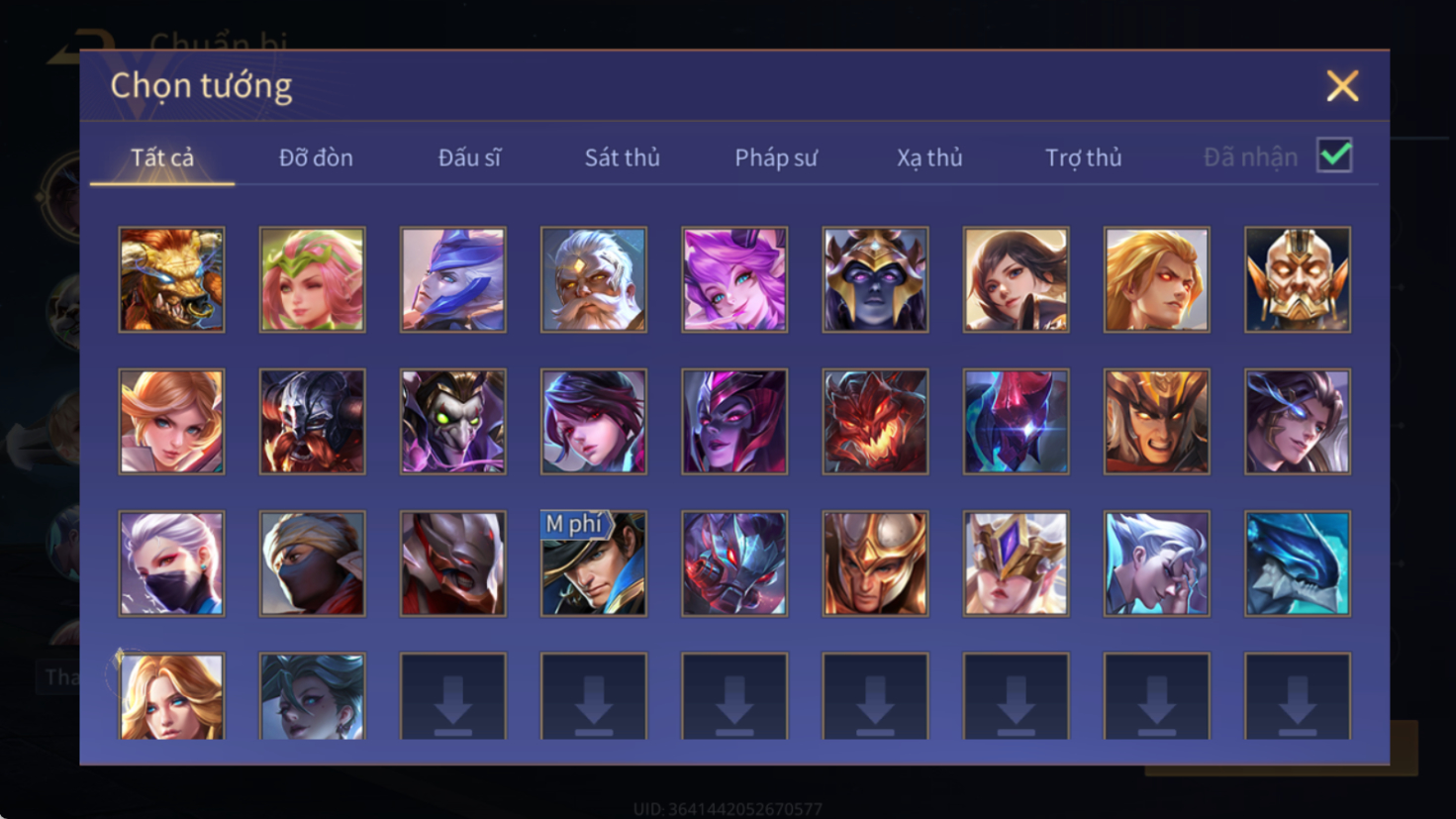Select the purple-haired horned girl hero

734,279
